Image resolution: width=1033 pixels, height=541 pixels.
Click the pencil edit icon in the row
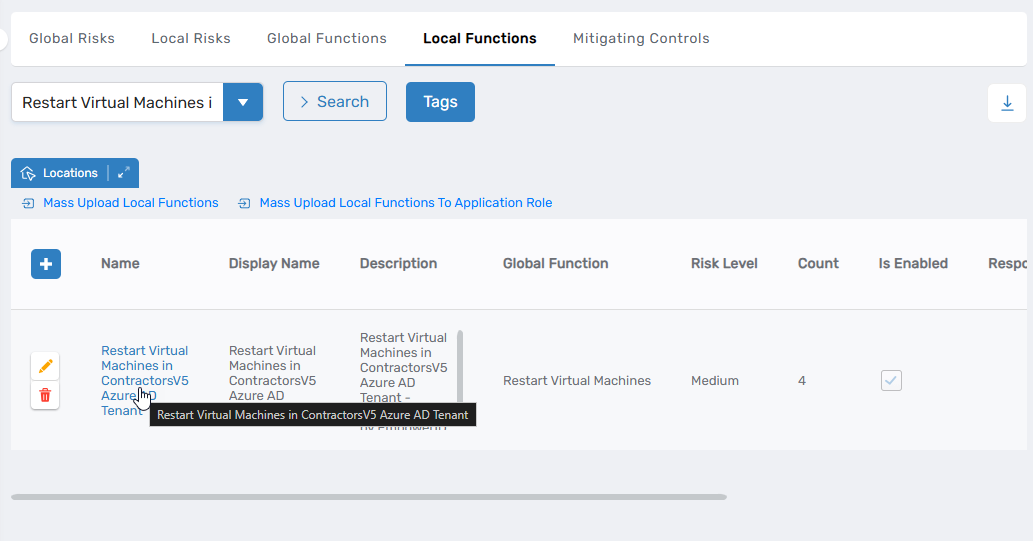coord(45,366)
